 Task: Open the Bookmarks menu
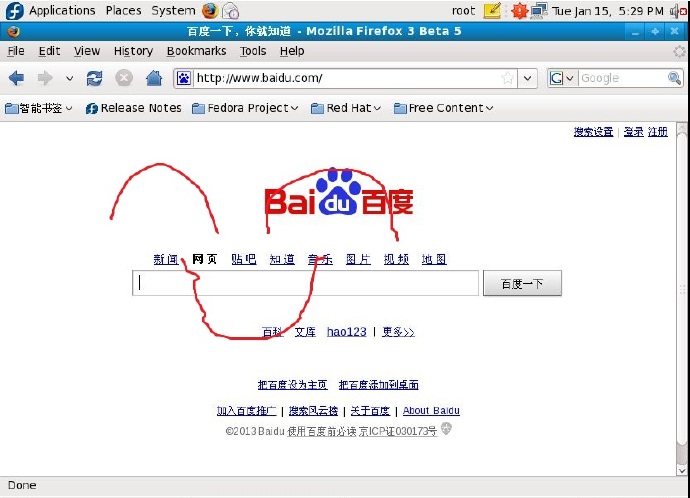[196, 51]
